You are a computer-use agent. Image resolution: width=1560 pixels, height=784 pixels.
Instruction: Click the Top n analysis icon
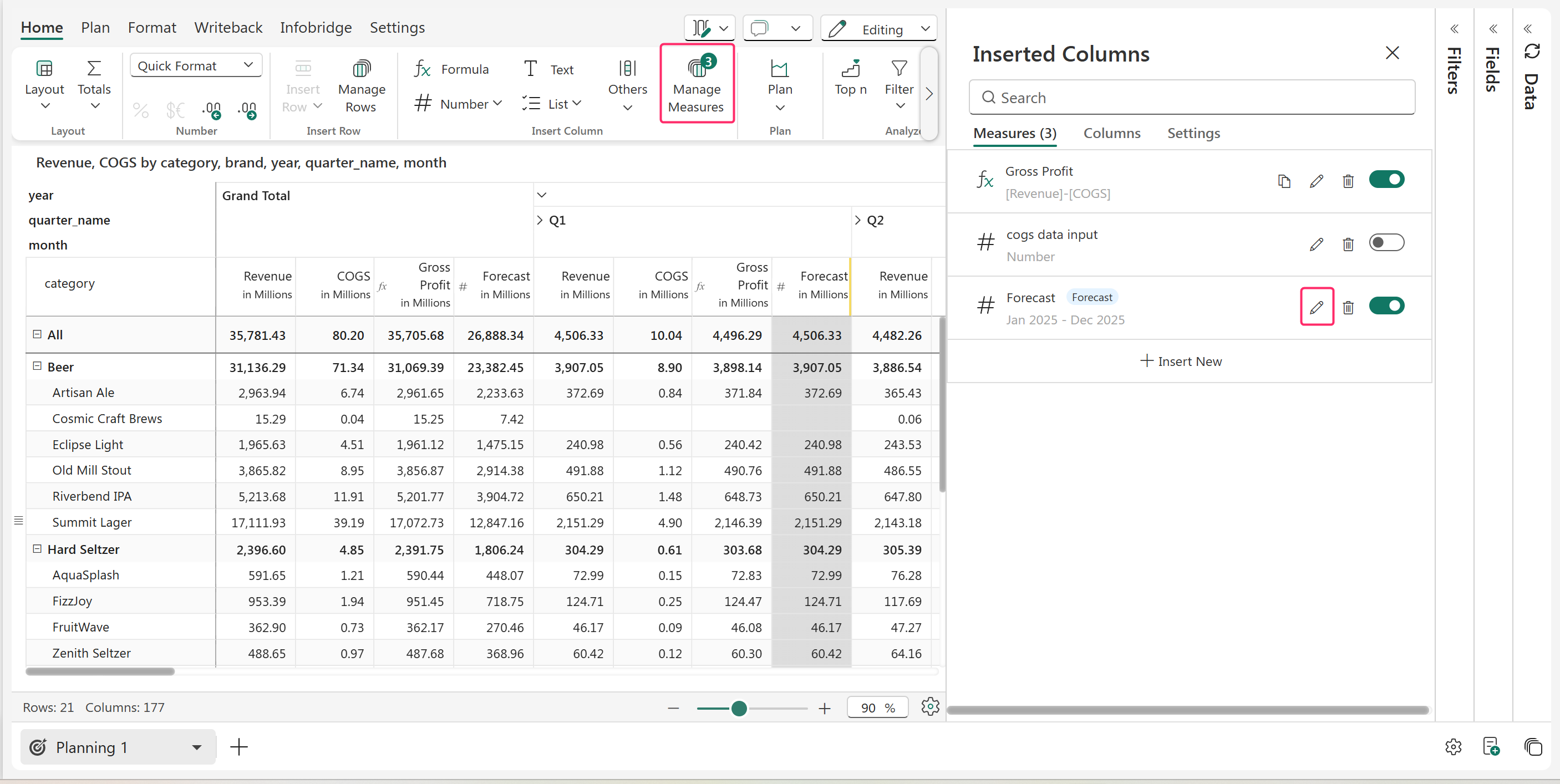click(850, 68)
